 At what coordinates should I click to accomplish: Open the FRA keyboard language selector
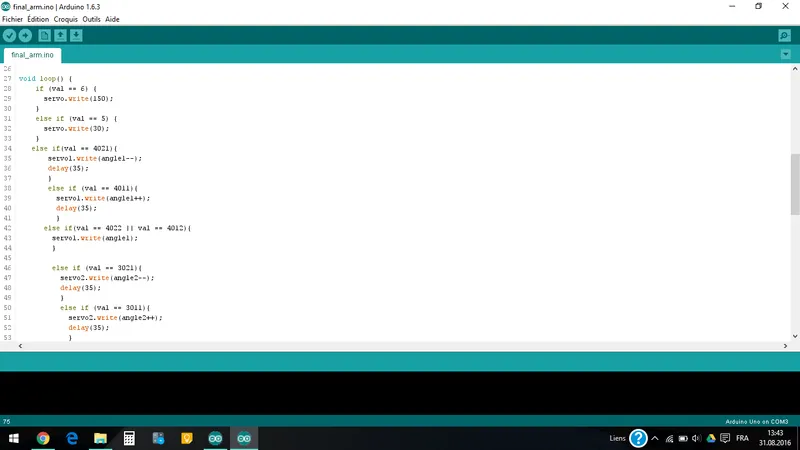742,438
